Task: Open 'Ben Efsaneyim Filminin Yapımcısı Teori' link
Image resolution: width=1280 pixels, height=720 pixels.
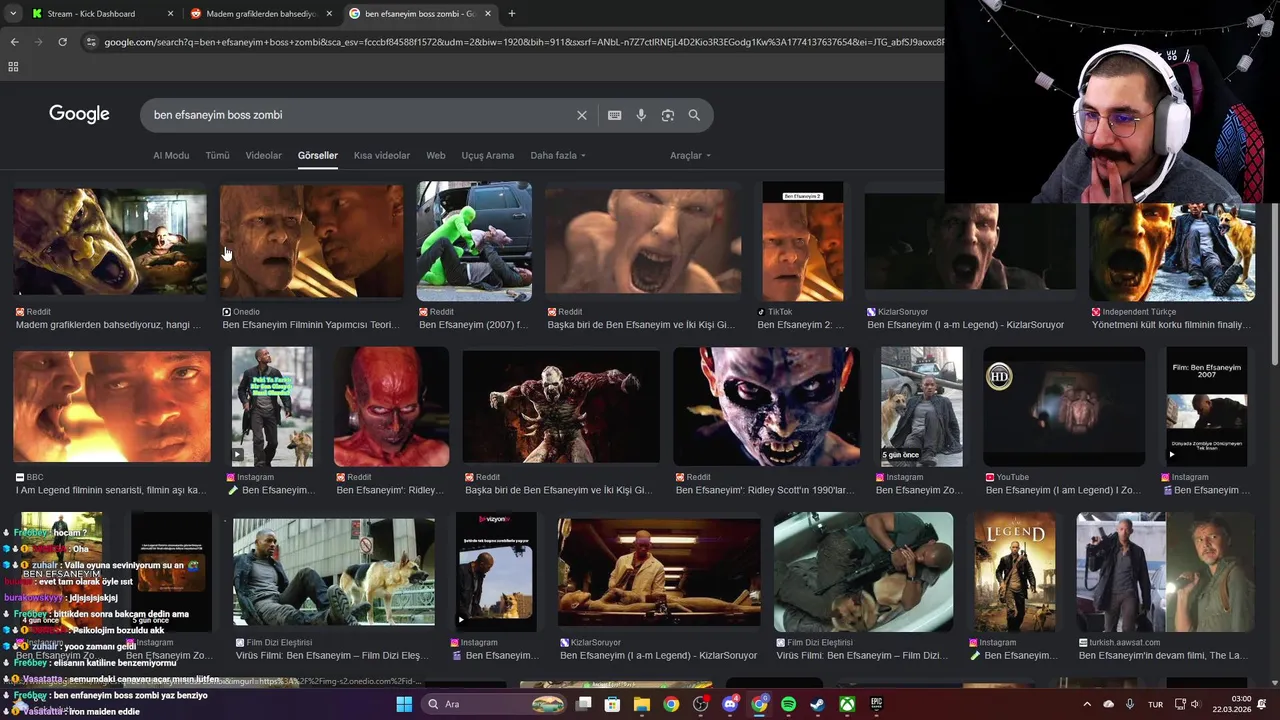Action: [x=311, y=325]
